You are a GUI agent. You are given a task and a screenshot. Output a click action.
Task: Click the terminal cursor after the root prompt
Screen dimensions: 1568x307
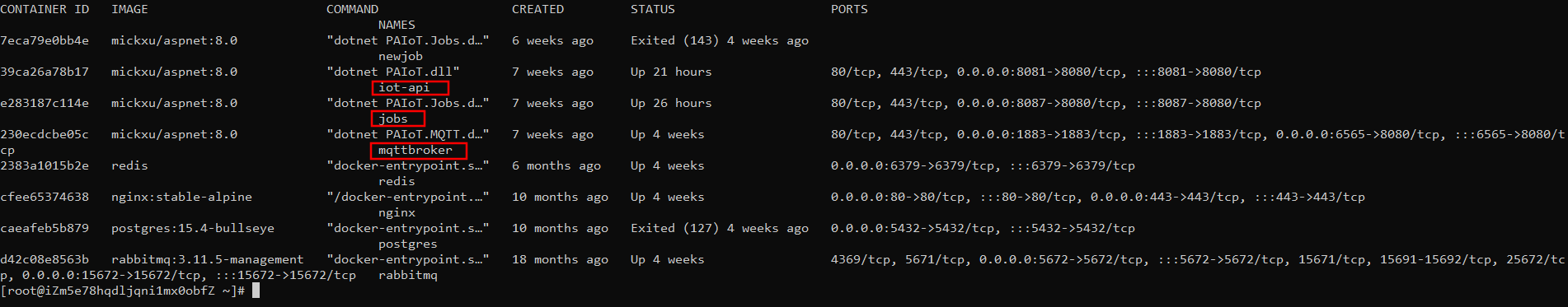point(256,291)
